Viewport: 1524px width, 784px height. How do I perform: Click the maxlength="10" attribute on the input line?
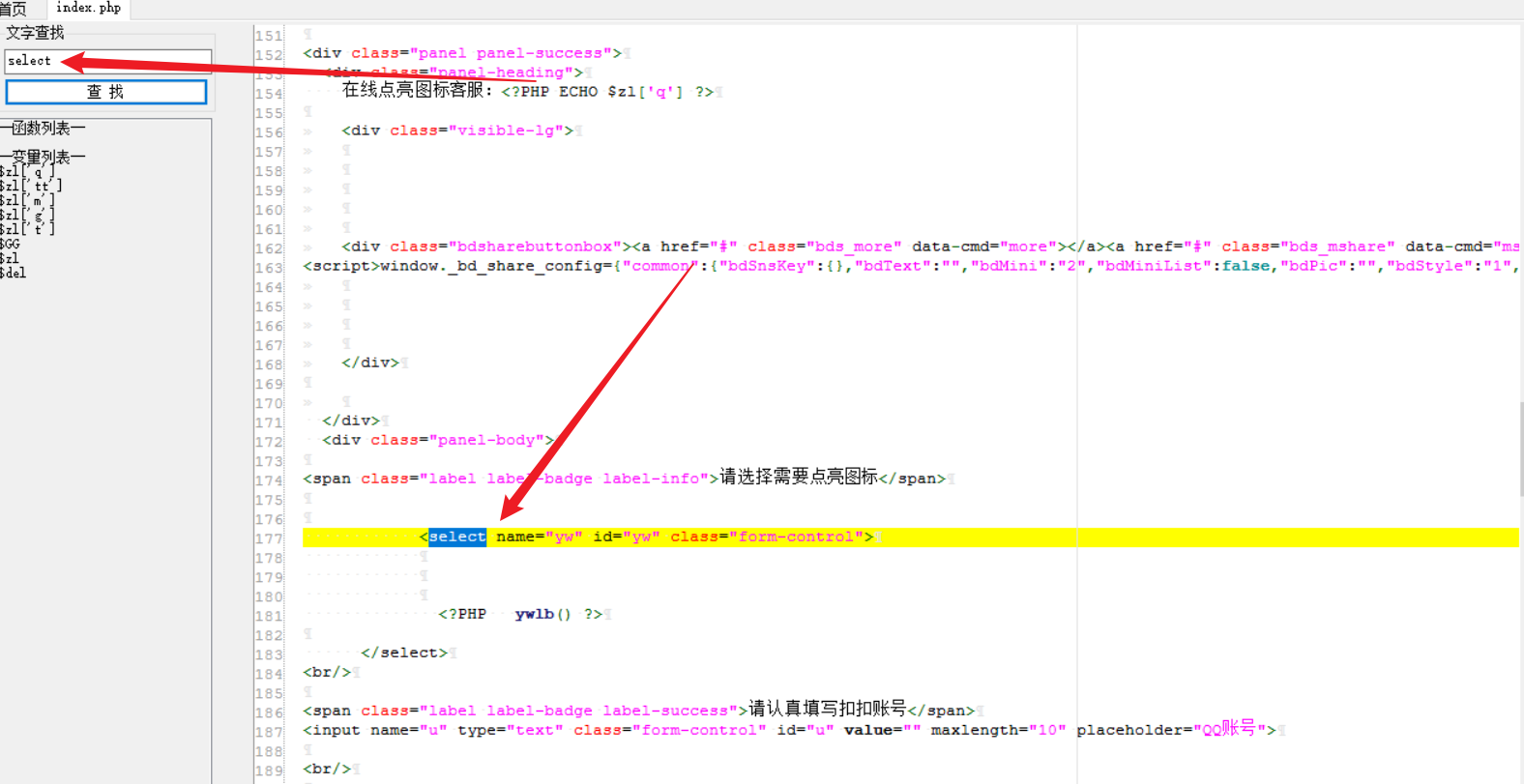(999, 730)
